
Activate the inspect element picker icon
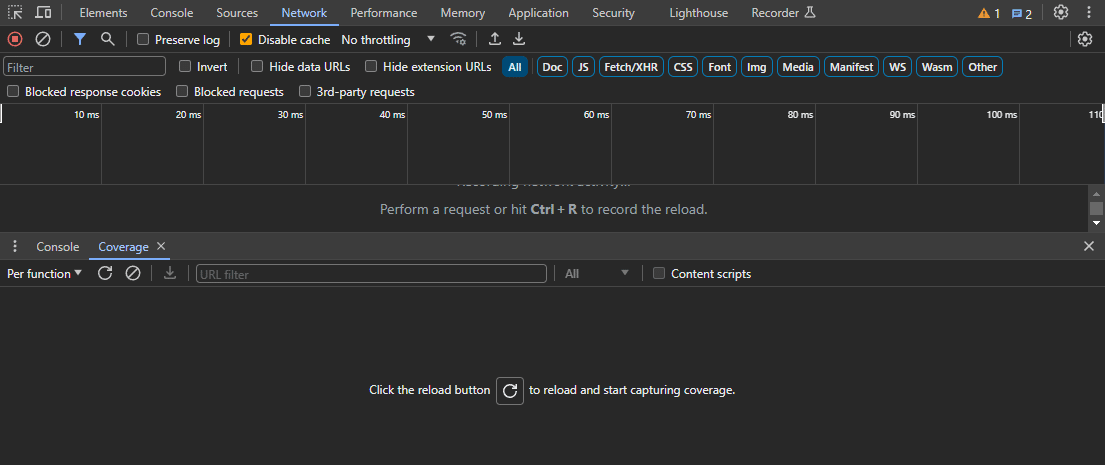pos(15,13)
